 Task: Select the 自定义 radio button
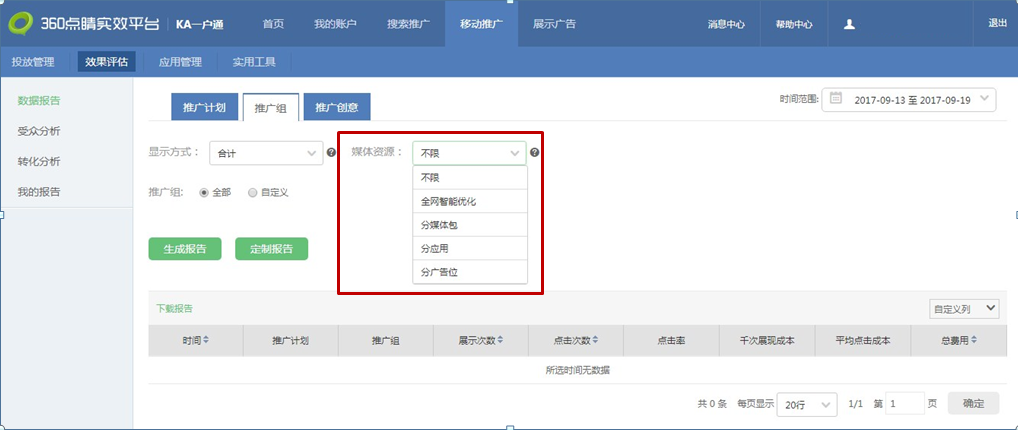click(252, 192)
